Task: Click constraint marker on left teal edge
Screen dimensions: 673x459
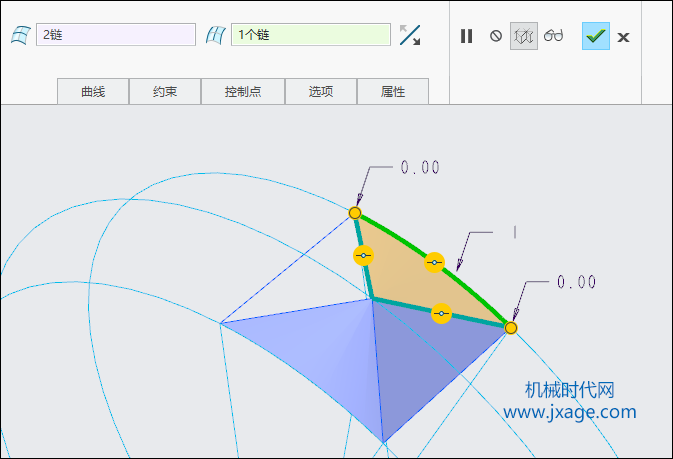Action: 364,256
